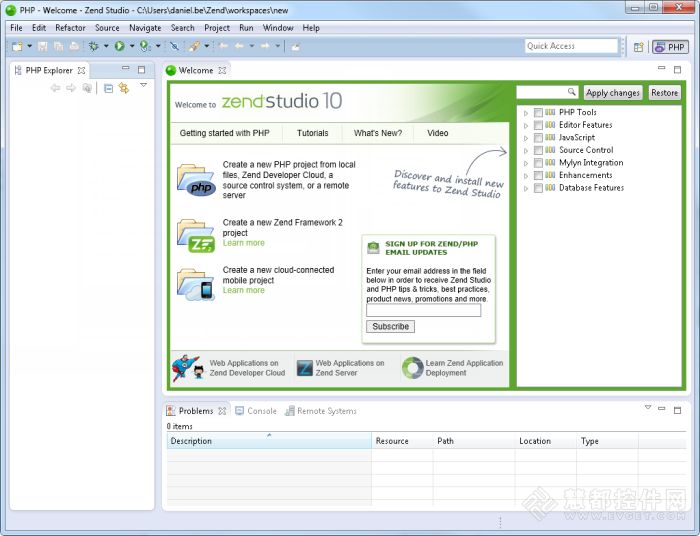
Task: Switch to the Console tab
Action: point(256,411)
